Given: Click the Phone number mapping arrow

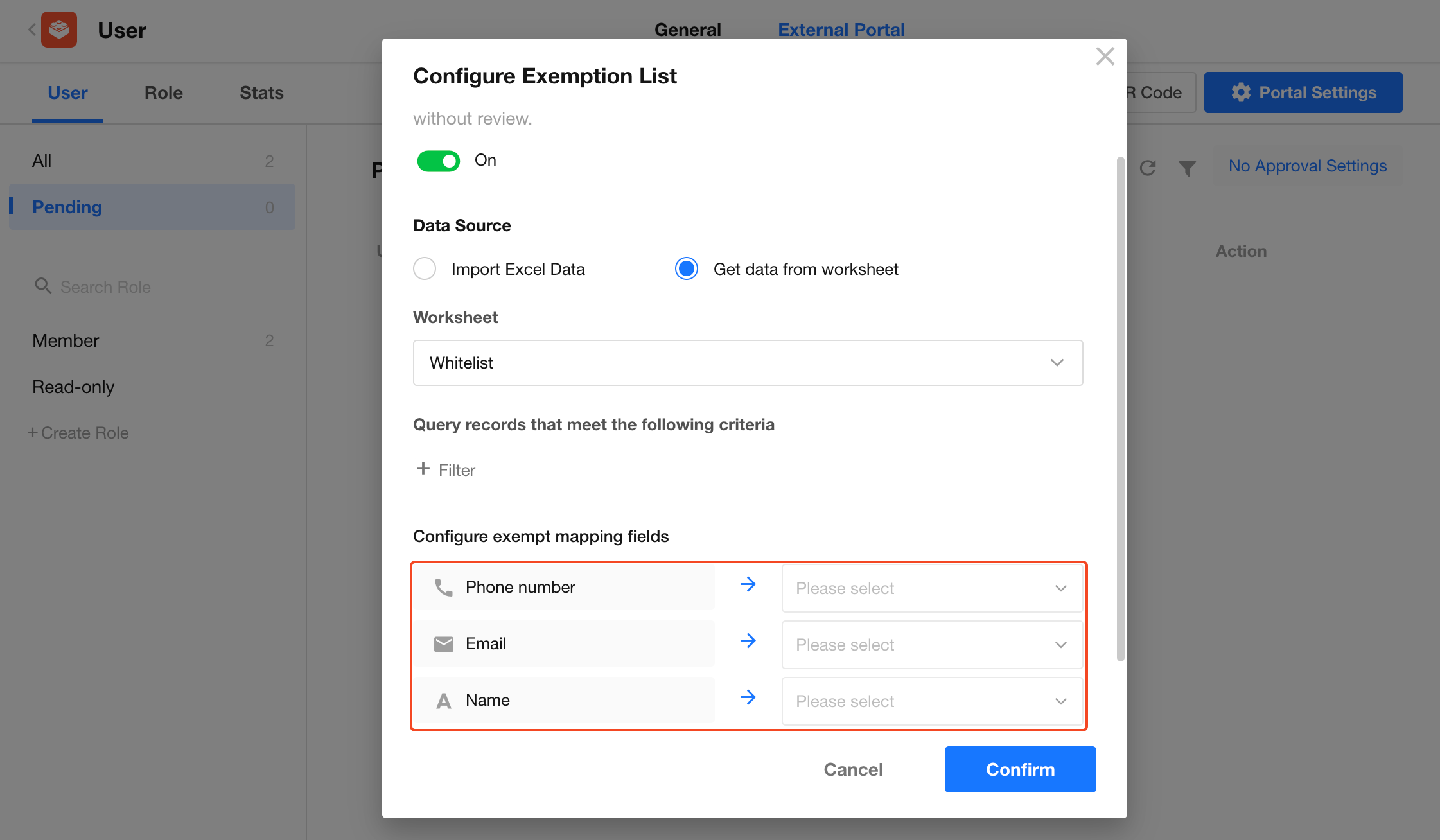Looking at the screenshot, I should point(748,584).
